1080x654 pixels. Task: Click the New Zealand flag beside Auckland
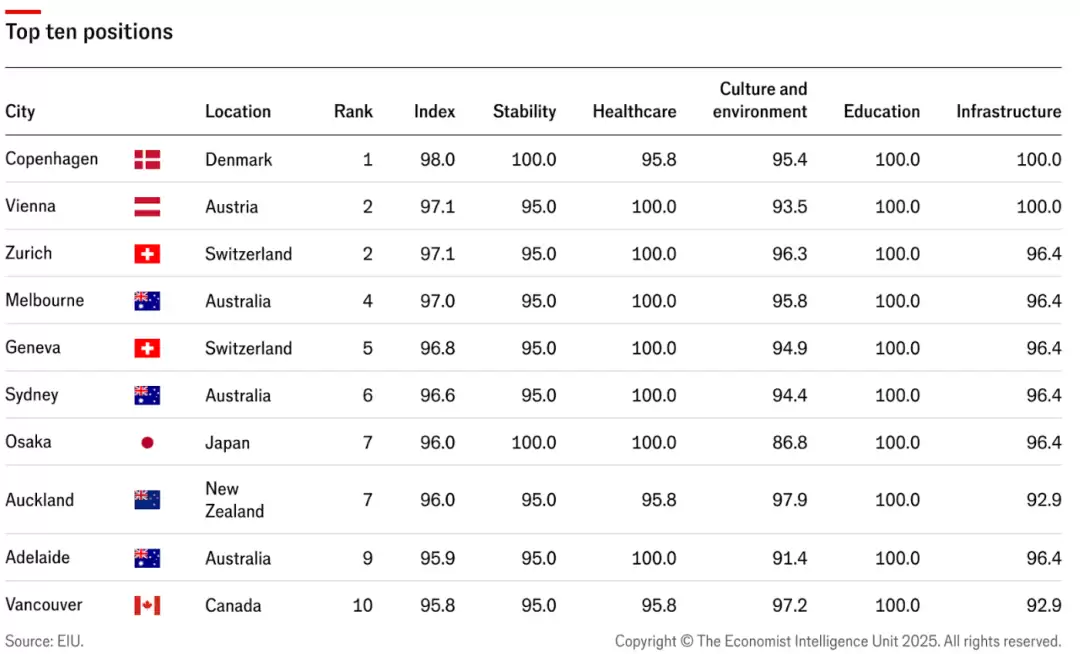coord(147,500)
